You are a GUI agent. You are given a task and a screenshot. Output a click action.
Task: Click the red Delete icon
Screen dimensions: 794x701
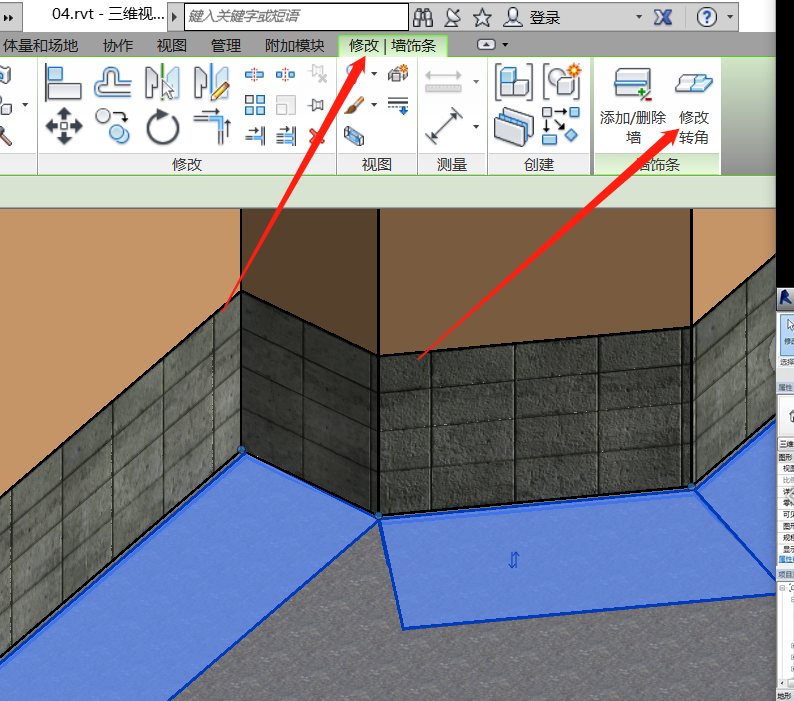[x=318, y=135]
